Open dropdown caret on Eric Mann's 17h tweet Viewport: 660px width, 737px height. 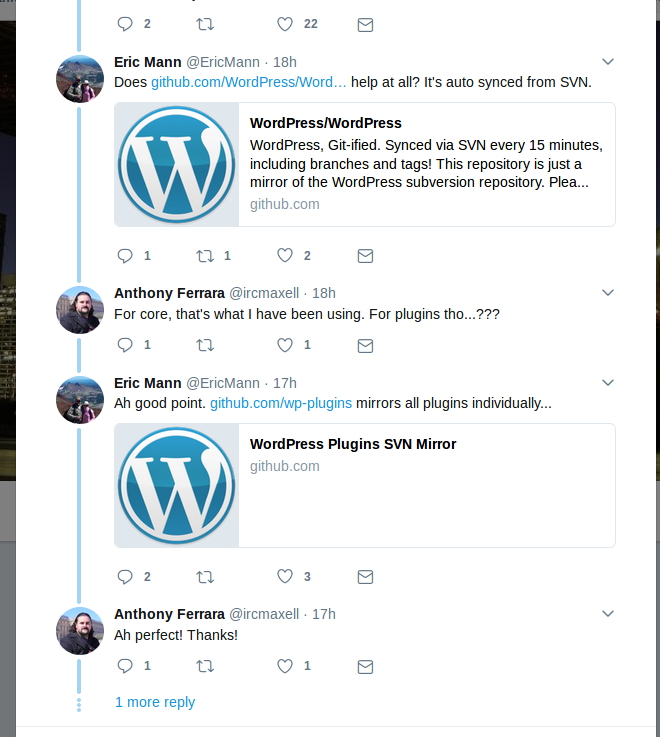point(607,383)
